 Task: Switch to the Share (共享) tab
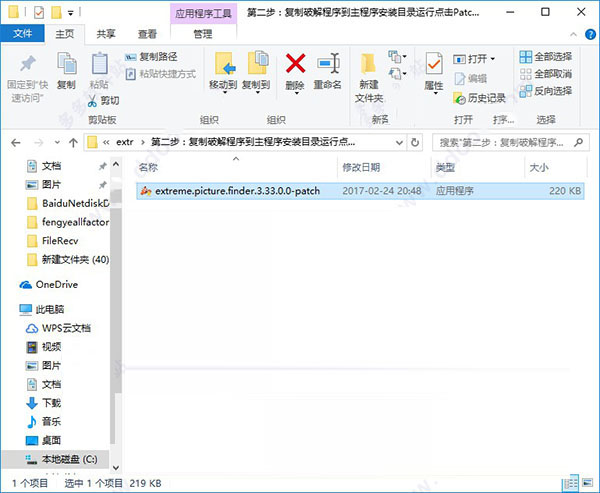[106, 34]
